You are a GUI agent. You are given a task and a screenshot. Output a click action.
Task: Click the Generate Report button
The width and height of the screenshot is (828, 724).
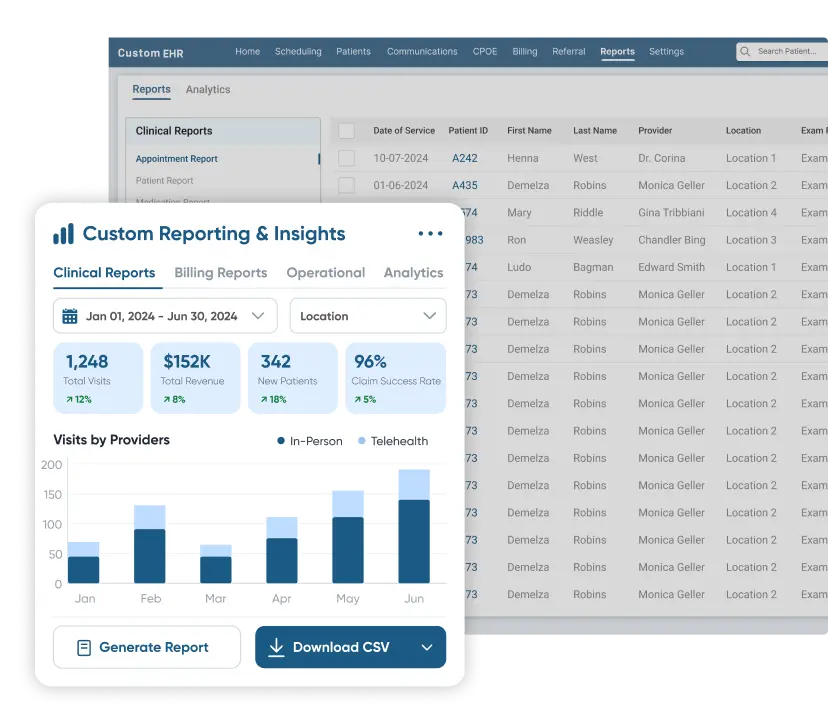coord(147,647)
